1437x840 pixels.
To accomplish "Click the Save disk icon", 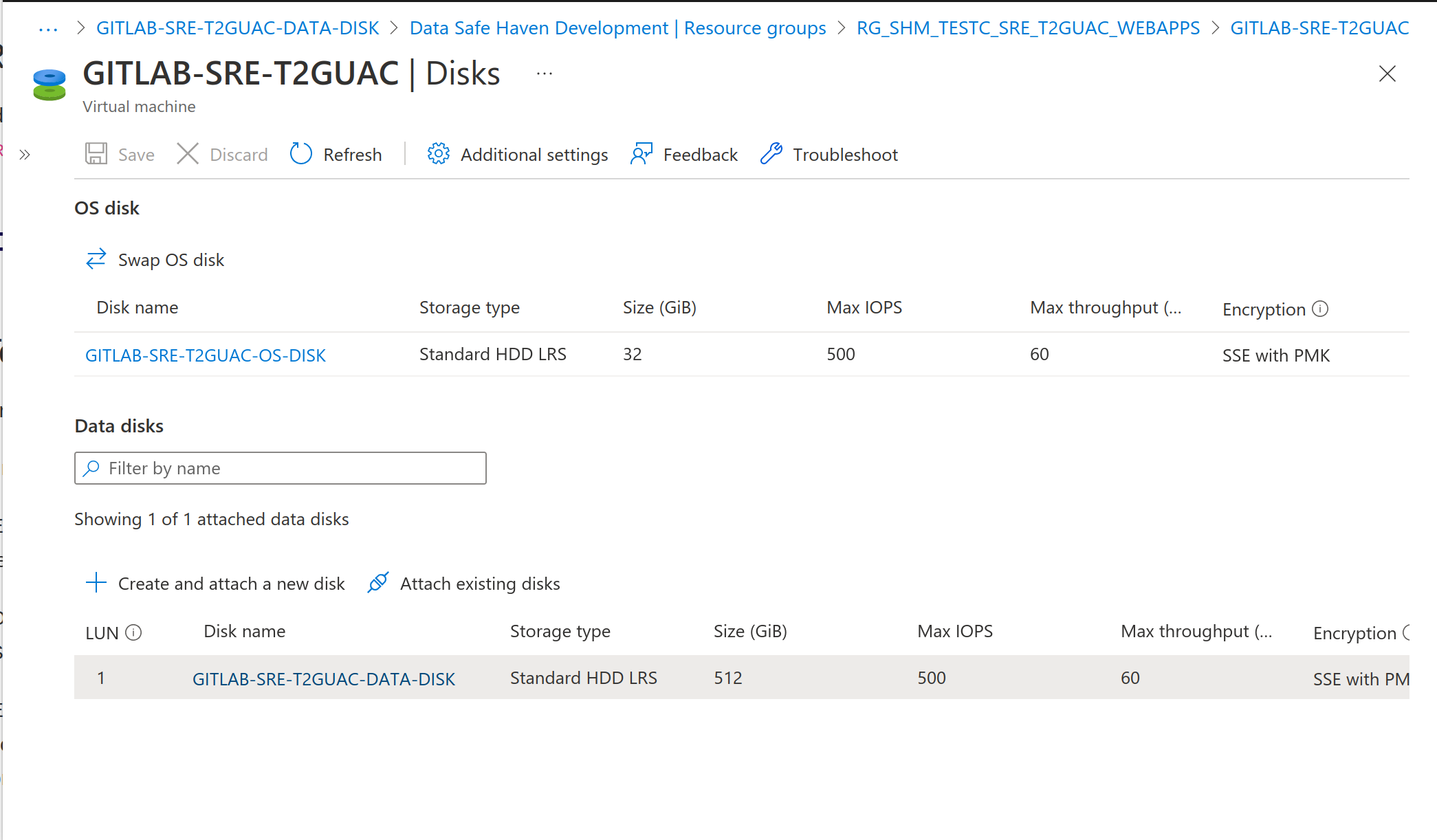I will coord(96,153).
